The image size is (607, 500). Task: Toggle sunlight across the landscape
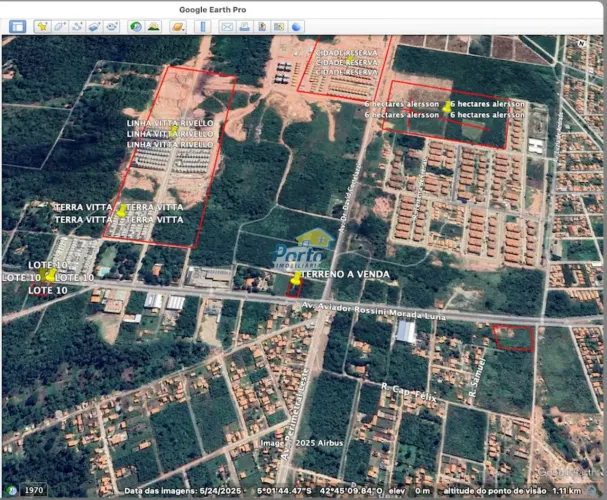[154, 27]
